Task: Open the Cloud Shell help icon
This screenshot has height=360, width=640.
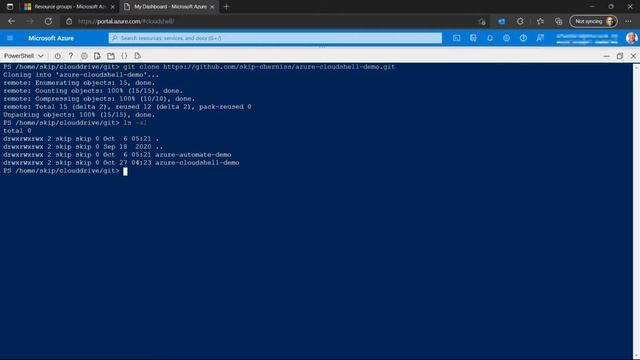Action: click(x=71, y=56)
